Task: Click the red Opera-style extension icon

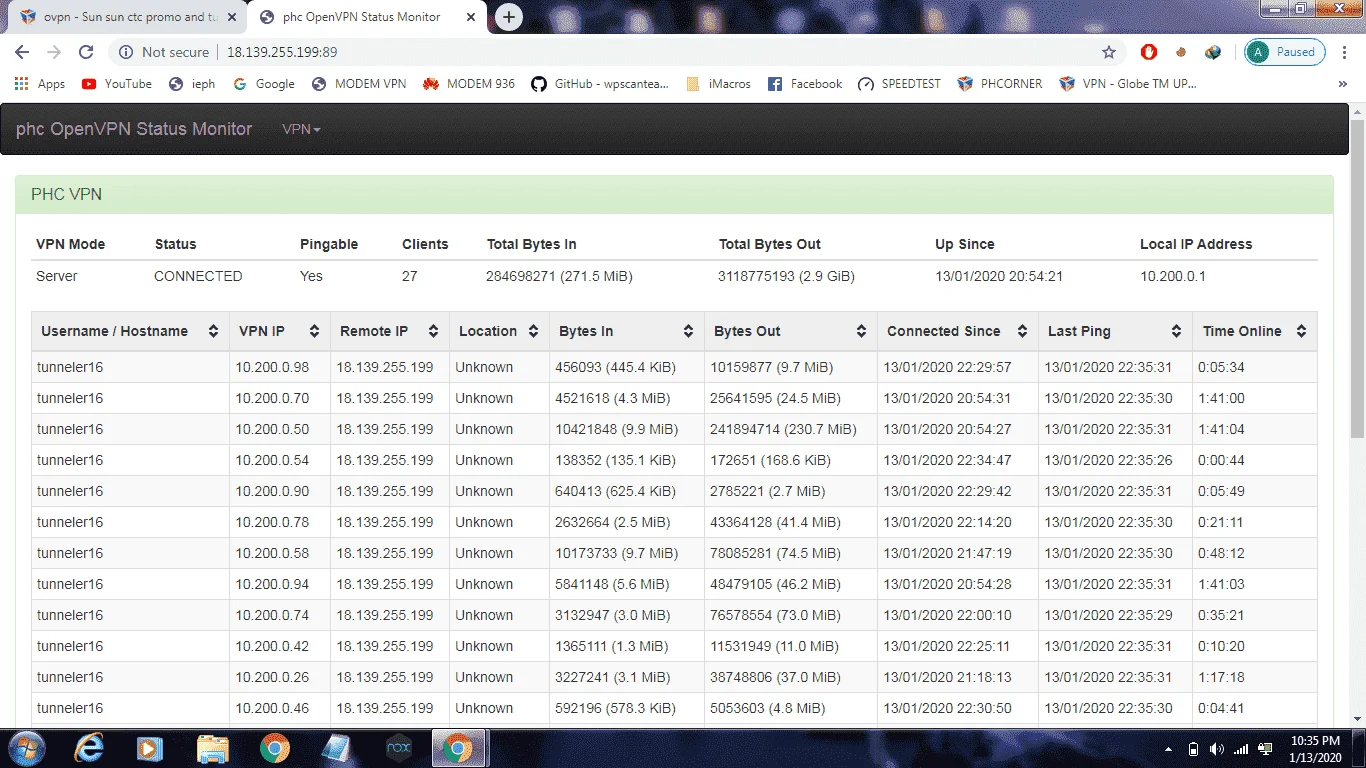Action: (1149, 52)
